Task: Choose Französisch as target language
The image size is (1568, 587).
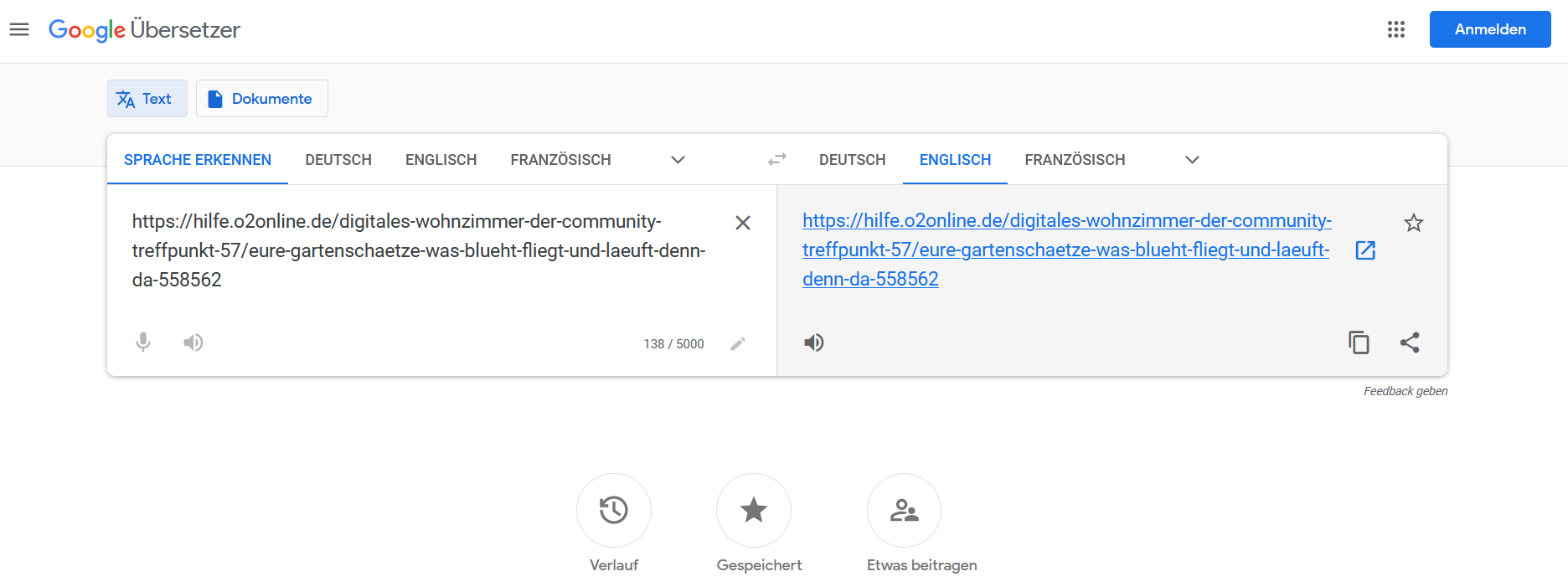Action: [1075, 160]
